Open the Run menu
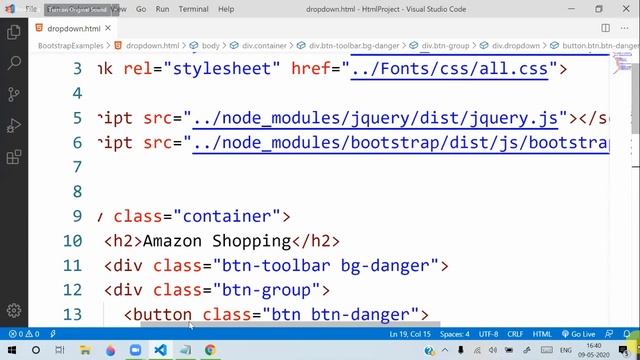 pyautogui.click(x=162, y=9)
